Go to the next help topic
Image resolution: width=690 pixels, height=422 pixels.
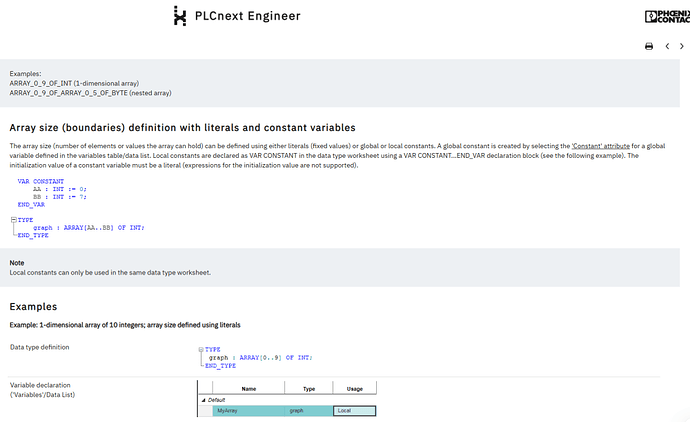tap(682, 46)
